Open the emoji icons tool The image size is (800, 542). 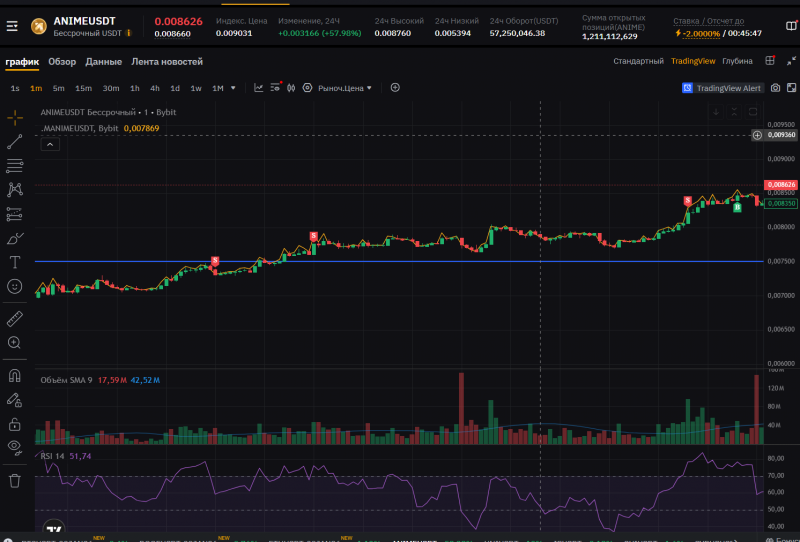[15, 286]
